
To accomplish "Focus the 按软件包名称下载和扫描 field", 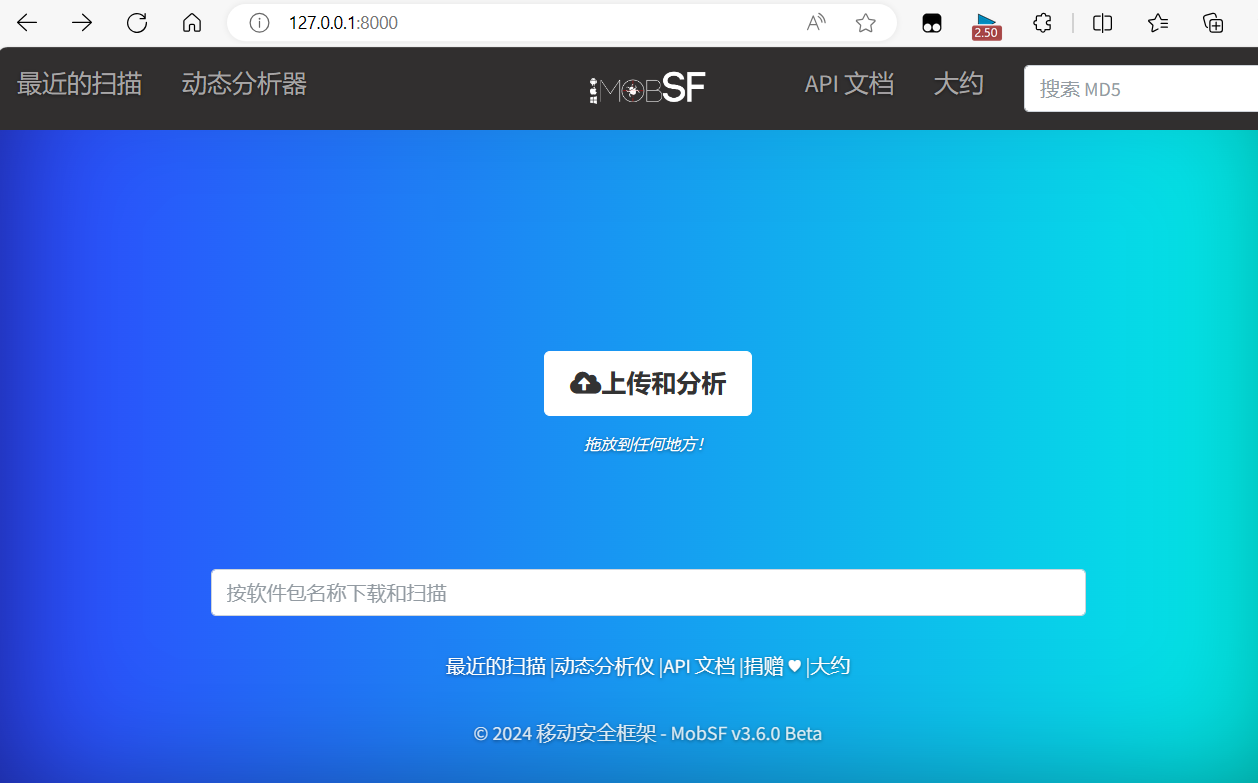I will pyautogui.click(x=648, y=593).
